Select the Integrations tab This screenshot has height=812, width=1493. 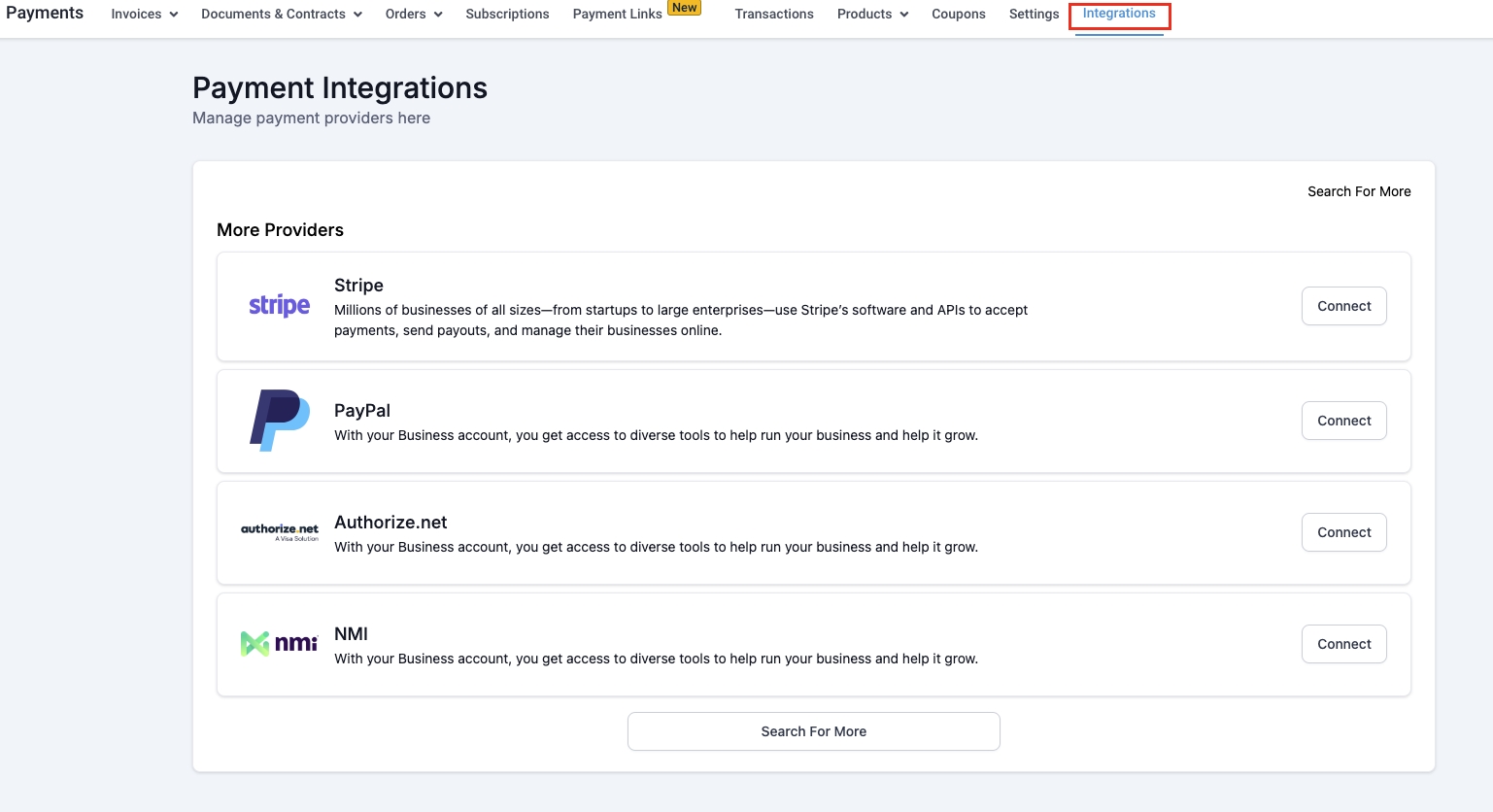[x=1119, y=15]
